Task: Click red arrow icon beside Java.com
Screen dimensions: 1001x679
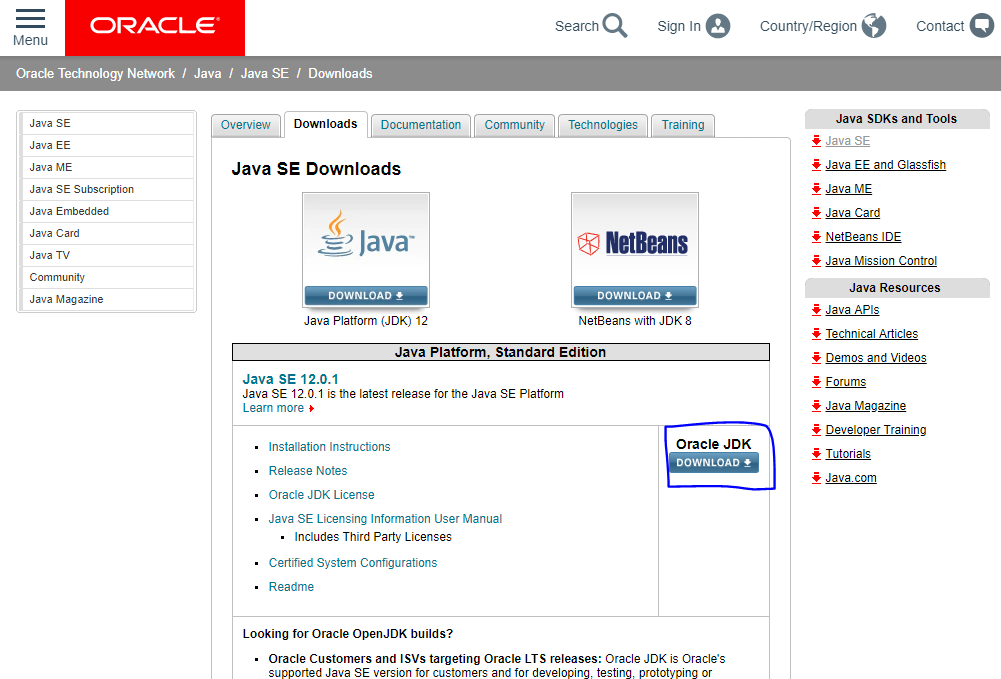Action: tap(816, 477)
